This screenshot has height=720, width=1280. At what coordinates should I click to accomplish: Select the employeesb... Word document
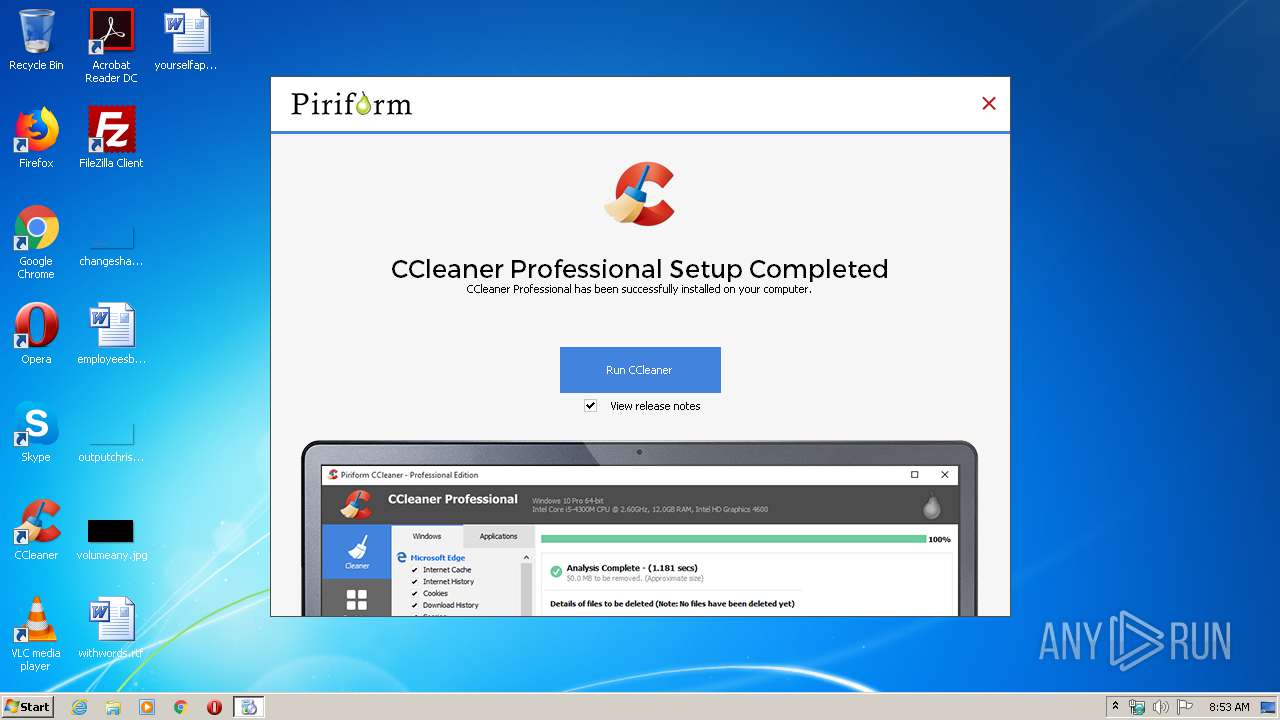pos(111,334)
